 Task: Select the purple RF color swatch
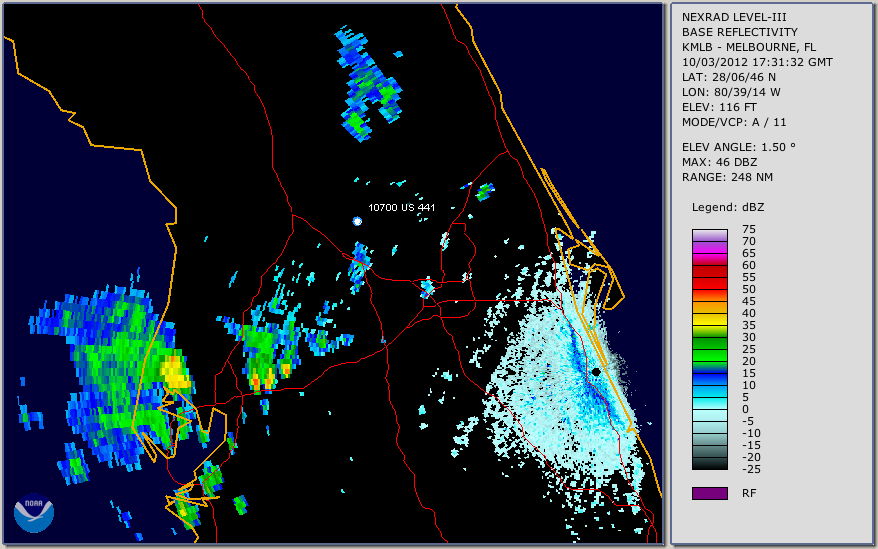coord(709,493)
